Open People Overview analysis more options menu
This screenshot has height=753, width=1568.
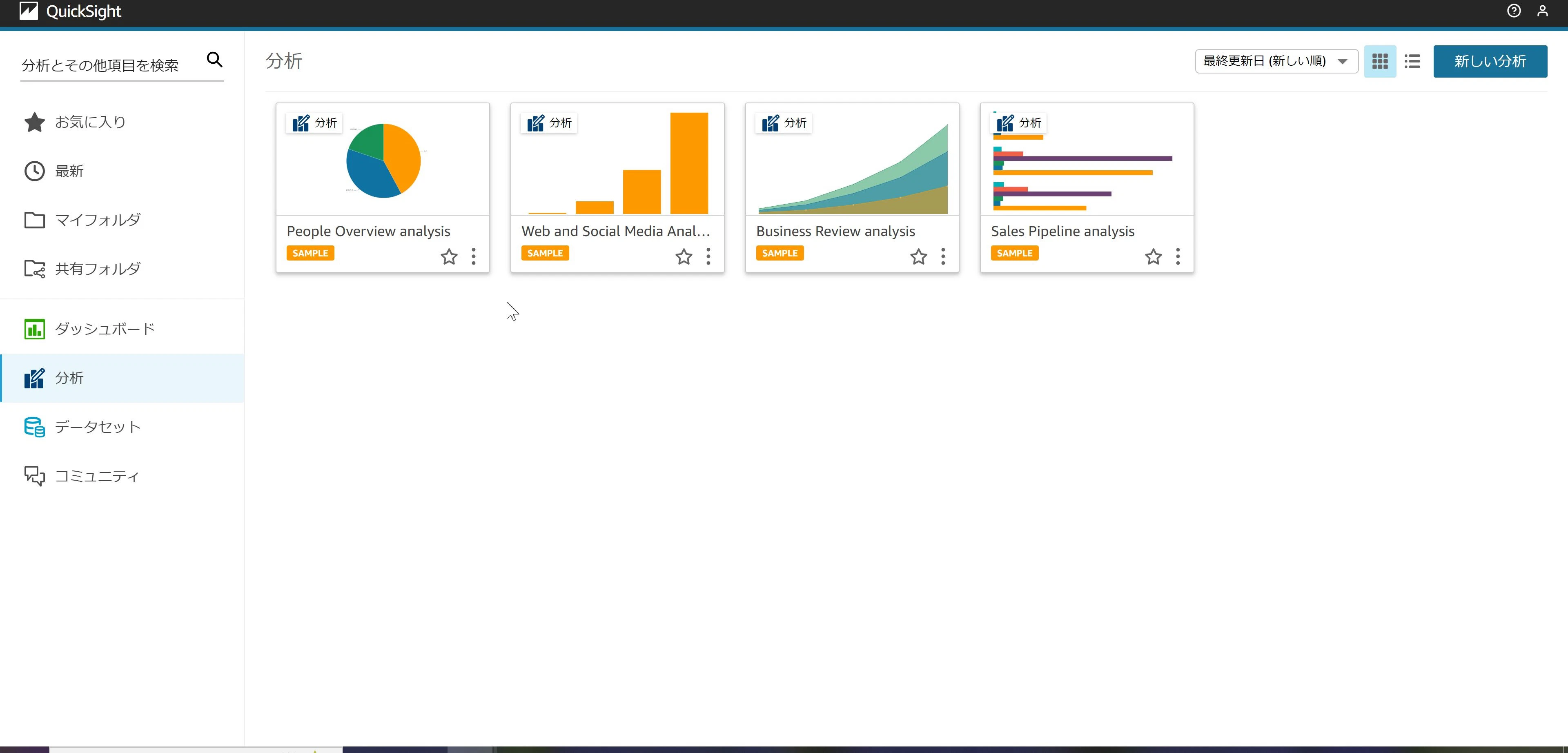tap(474, 256)
